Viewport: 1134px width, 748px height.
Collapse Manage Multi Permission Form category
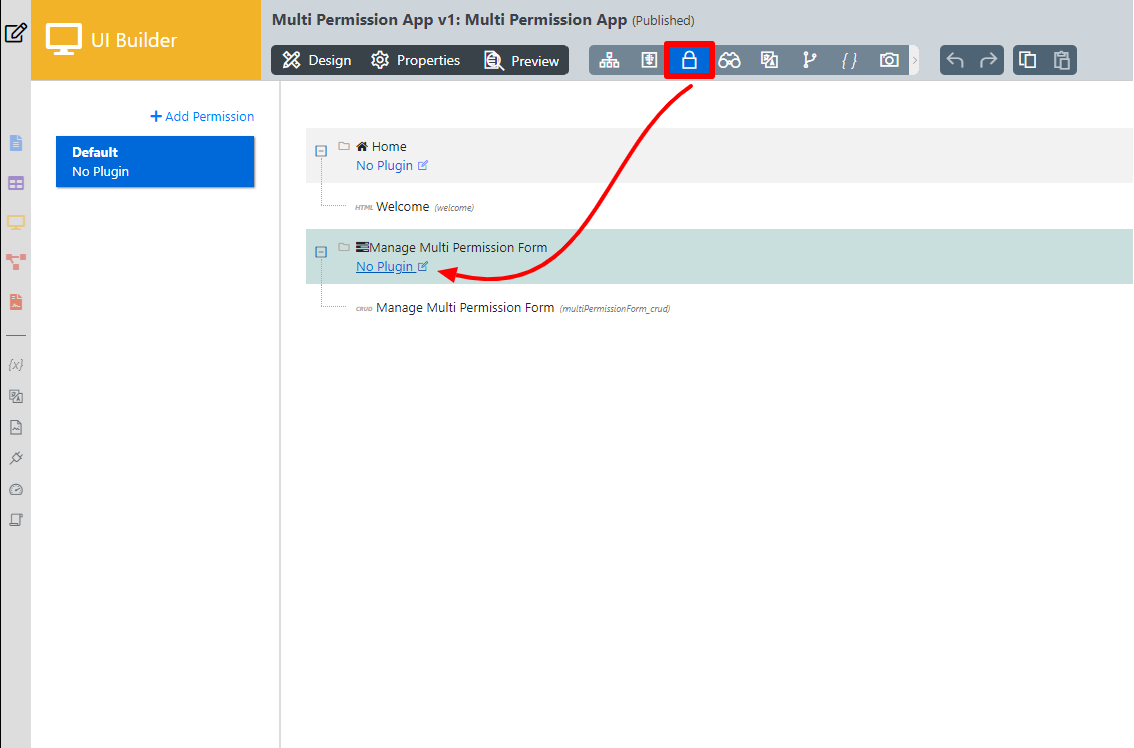(321, 252)
